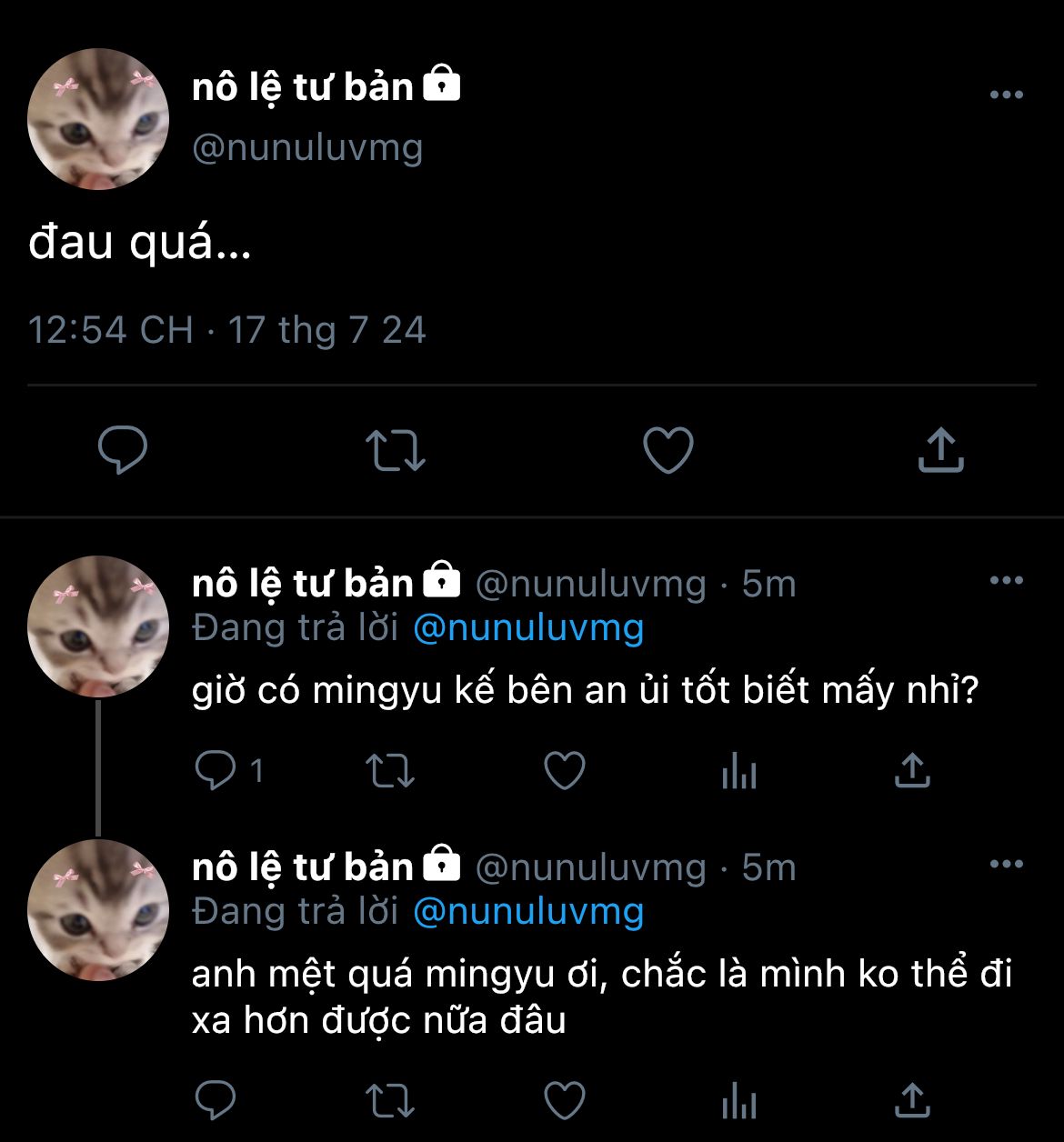The image size is (1064, 1142).
Task: Reply to the main tweet "đau quá..."
Action: [122, 450]
